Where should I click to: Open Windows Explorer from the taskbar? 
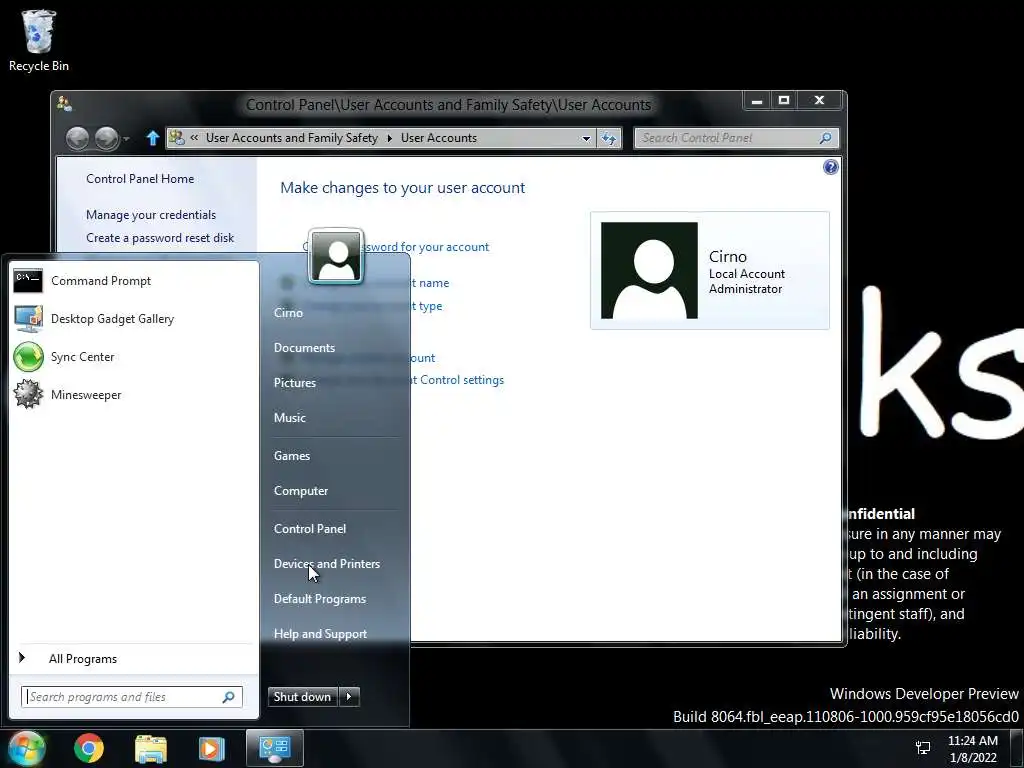click(x=151, y=748)
